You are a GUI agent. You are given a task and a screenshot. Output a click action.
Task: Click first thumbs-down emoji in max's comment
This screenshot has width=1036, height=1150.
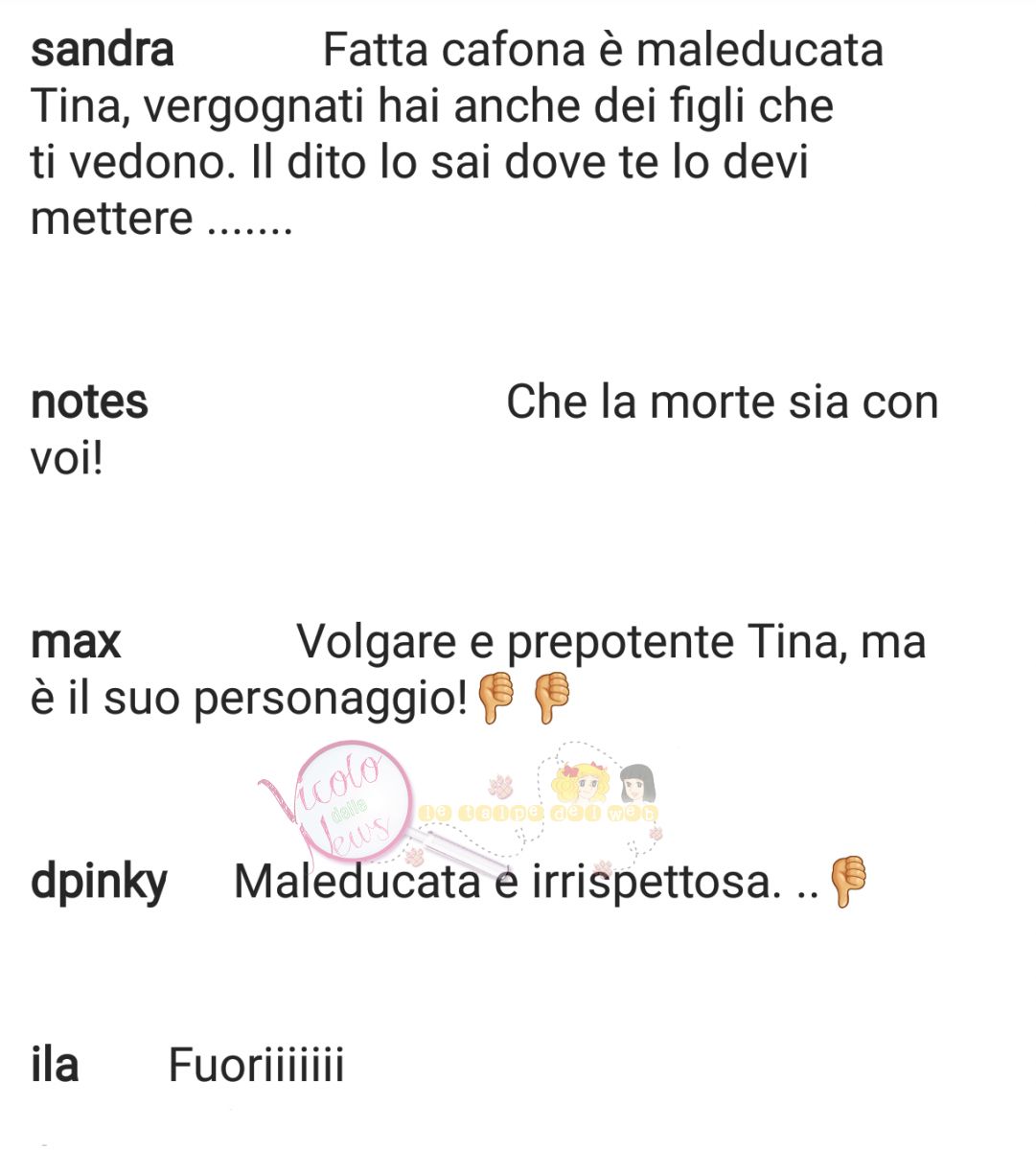[496, 697]
